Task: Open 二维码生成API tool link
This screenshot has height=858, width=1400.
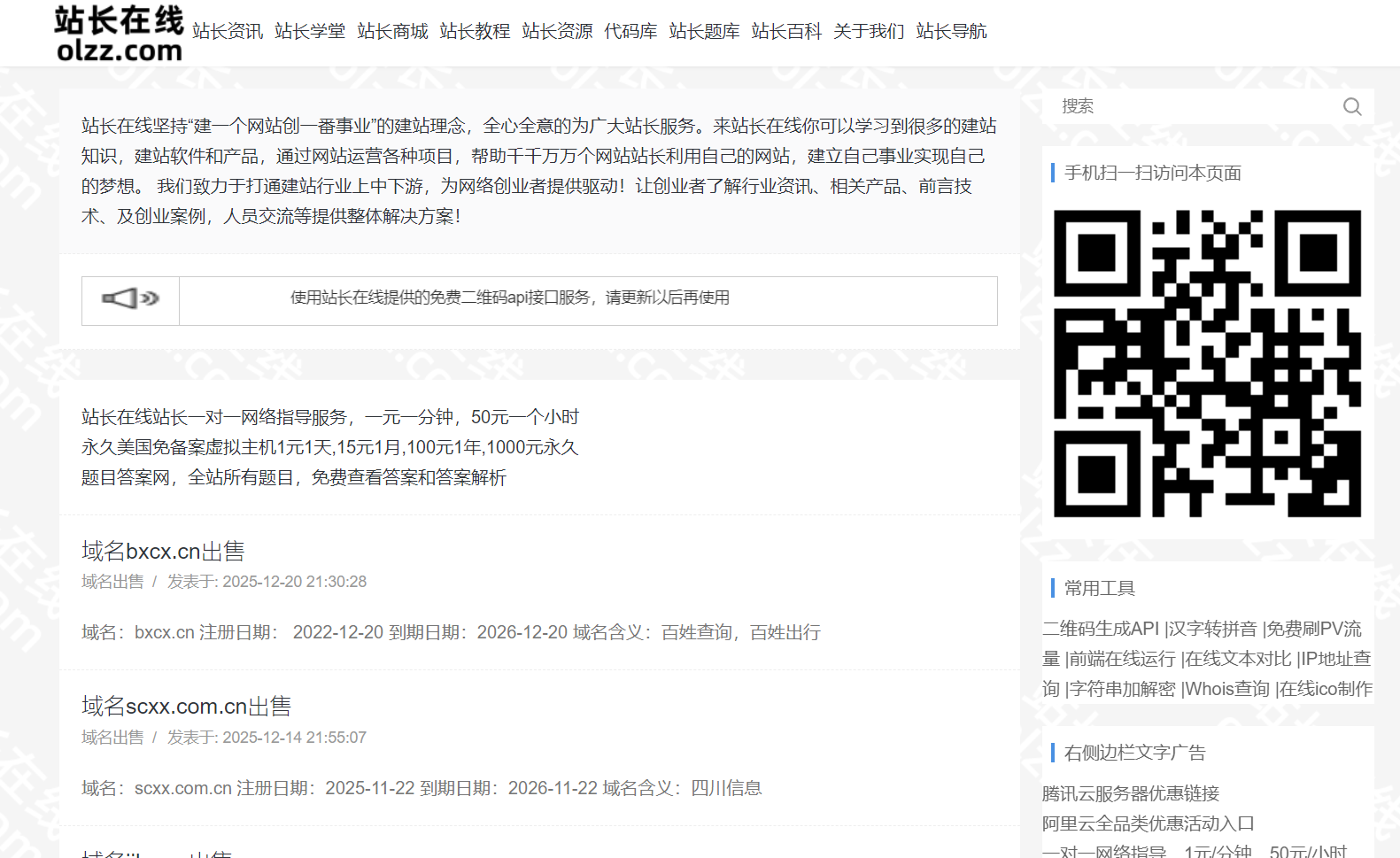Action: pyautogui.click(x=1101, y=629)
